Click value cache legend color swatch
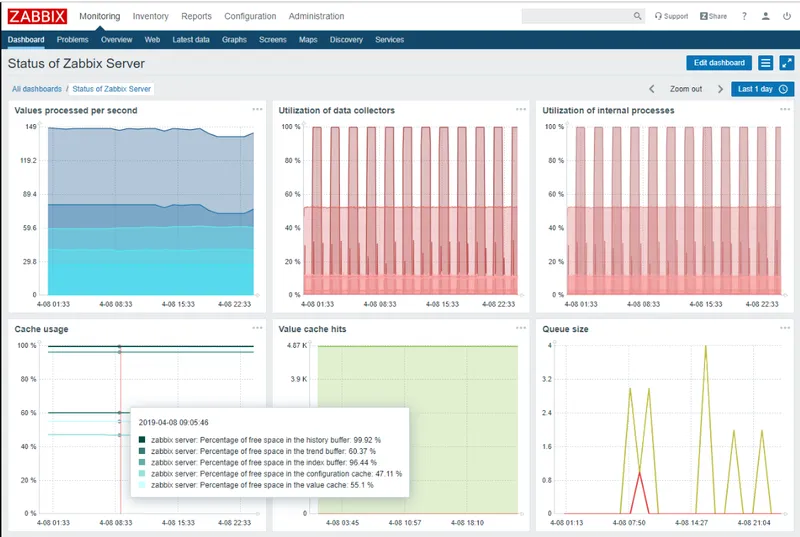Image resolution: width=800 pixels, height=537 pixels. pyautogui.click(x=142, y=484)
